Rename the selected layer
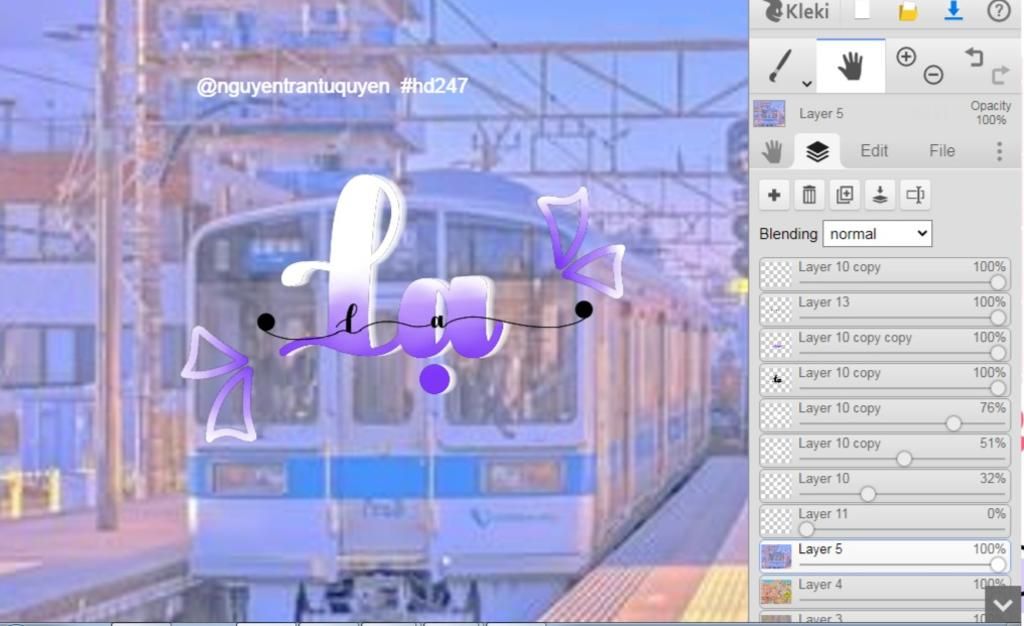The width and height of the screenshot is (1024, 626). (x=915, y=195)
